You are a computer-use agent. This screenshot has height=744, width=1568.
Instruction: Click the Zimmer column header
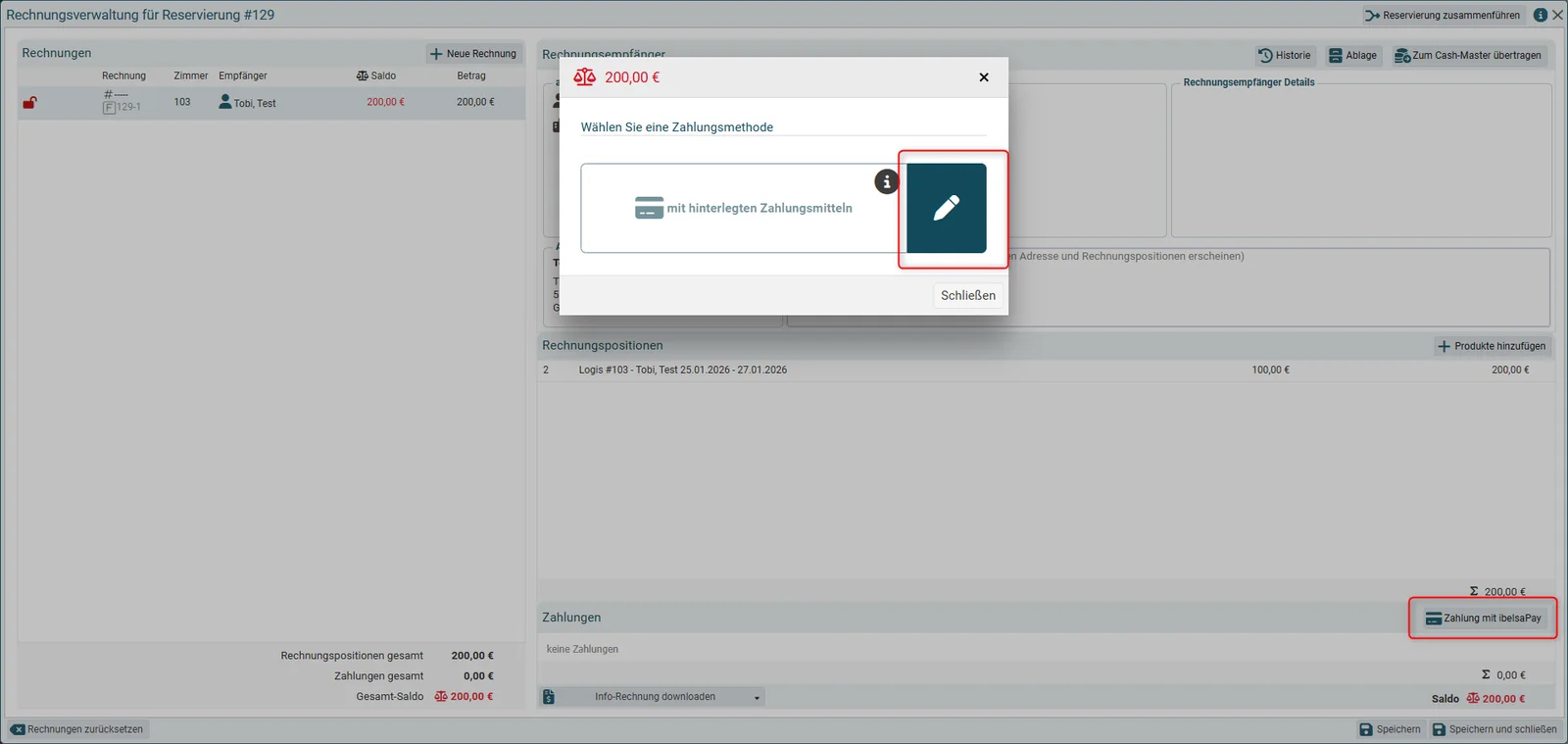click(x=191, y=75)
